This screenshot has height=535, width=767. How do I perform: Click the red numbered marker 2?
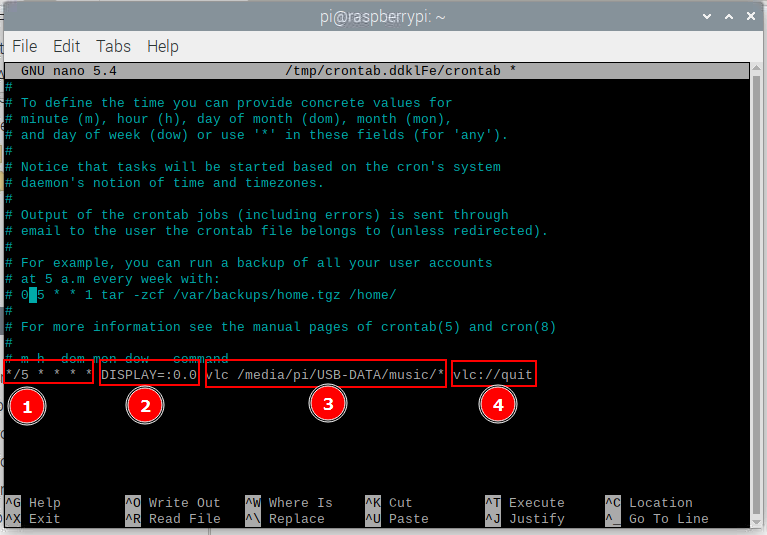(x=145, y=407)
